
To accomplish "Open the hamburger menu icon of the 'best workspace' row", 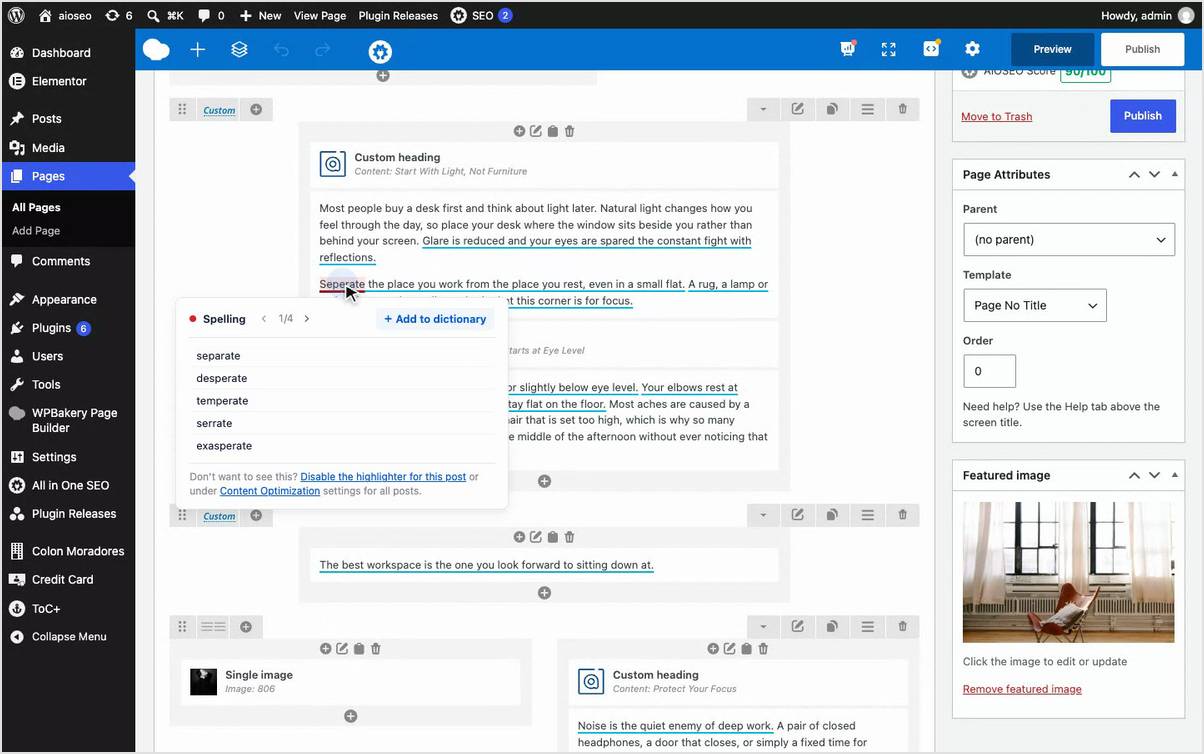I will click(867, 515).
